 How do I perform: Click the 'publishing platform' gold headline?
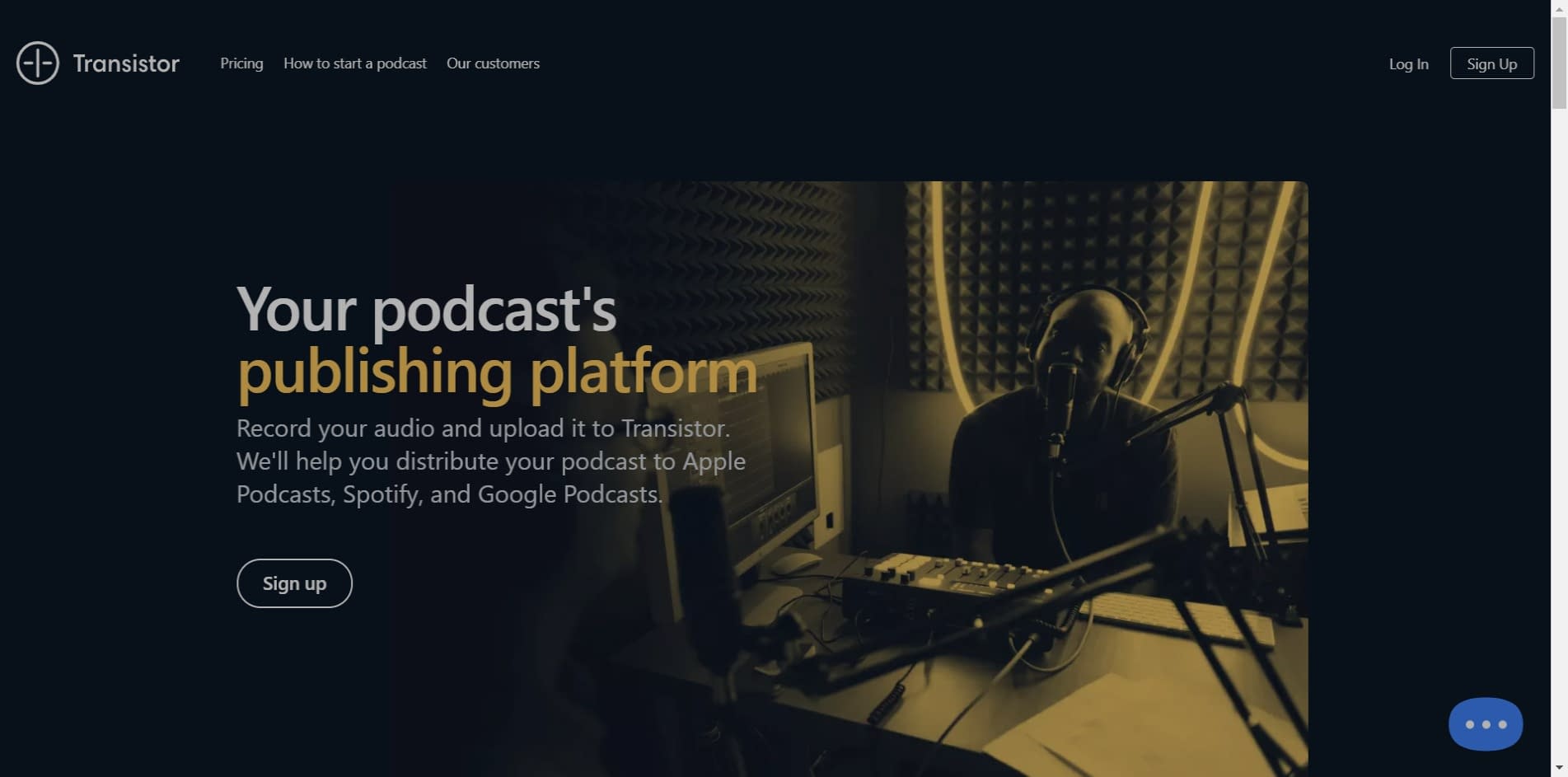497,372
